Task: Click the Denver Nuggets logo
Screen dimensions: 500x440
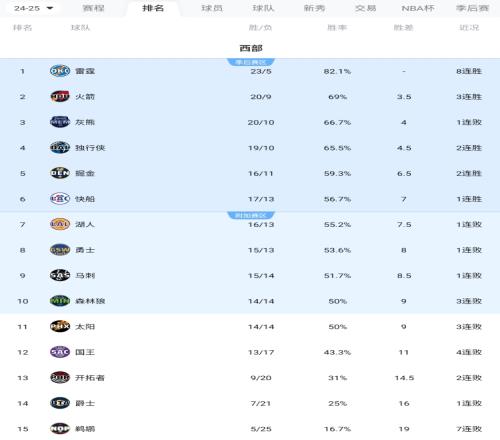Action: pos(60,173)
